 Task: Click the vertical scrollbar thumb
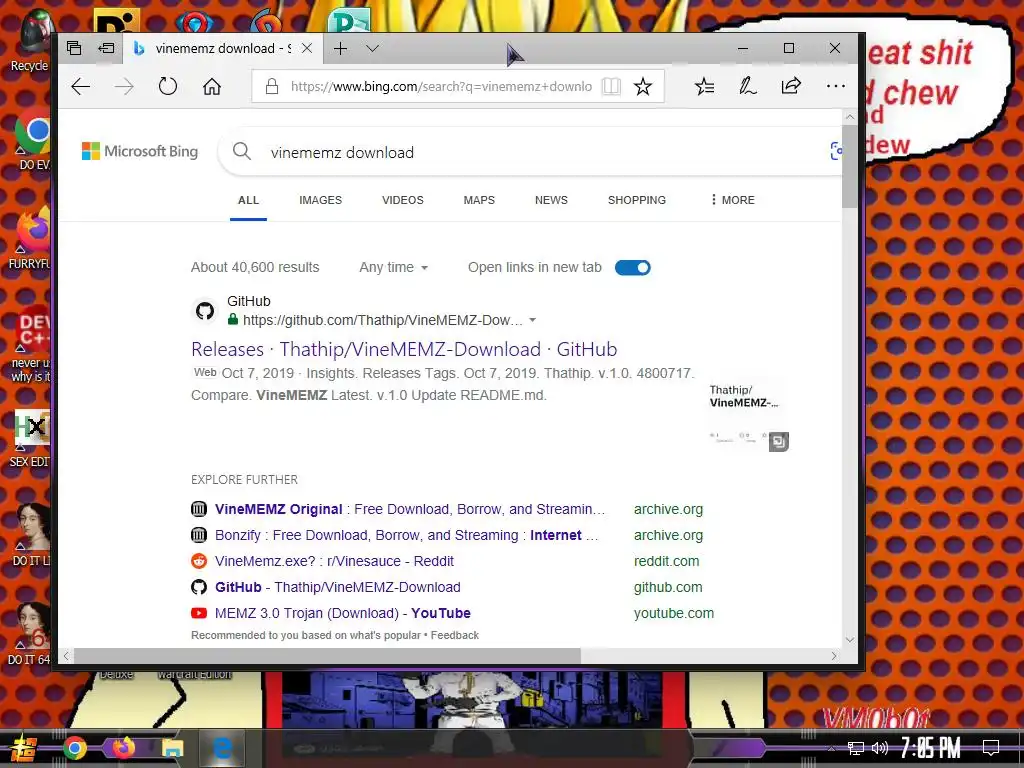coord(849,166)
